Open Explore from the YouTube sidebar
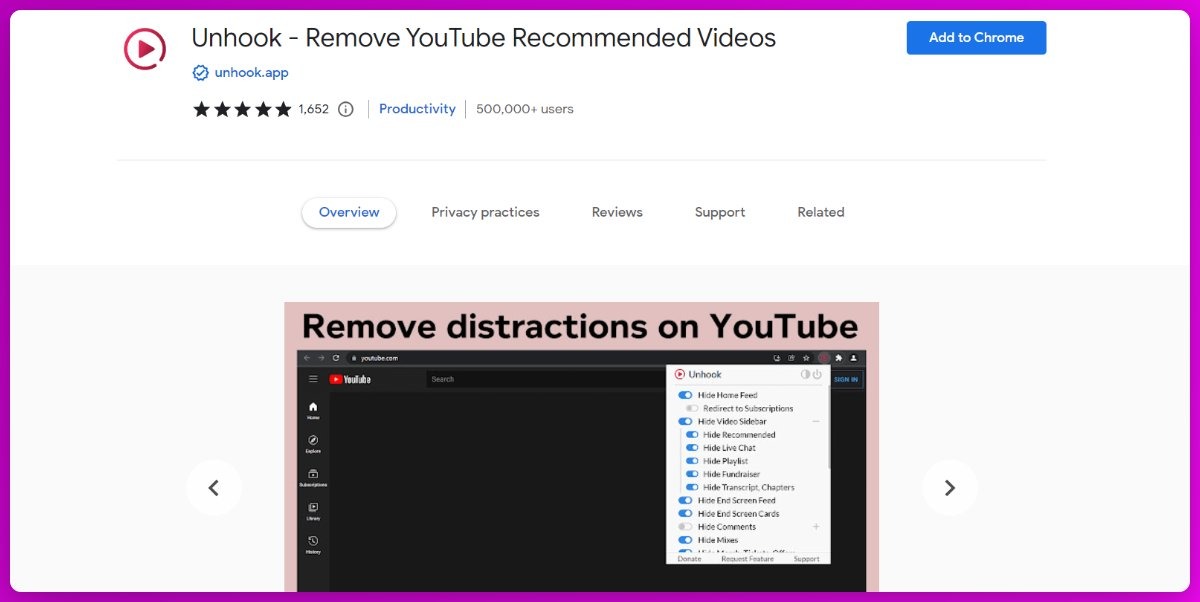The width and height of the screenshot is (1200, 602). [313, 440]
